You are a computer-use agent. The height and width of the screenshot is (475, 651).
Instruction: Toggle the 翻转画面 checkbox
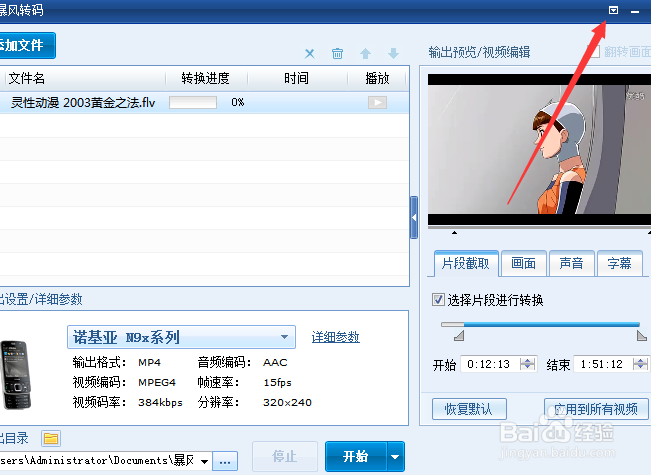pos(595,51)
